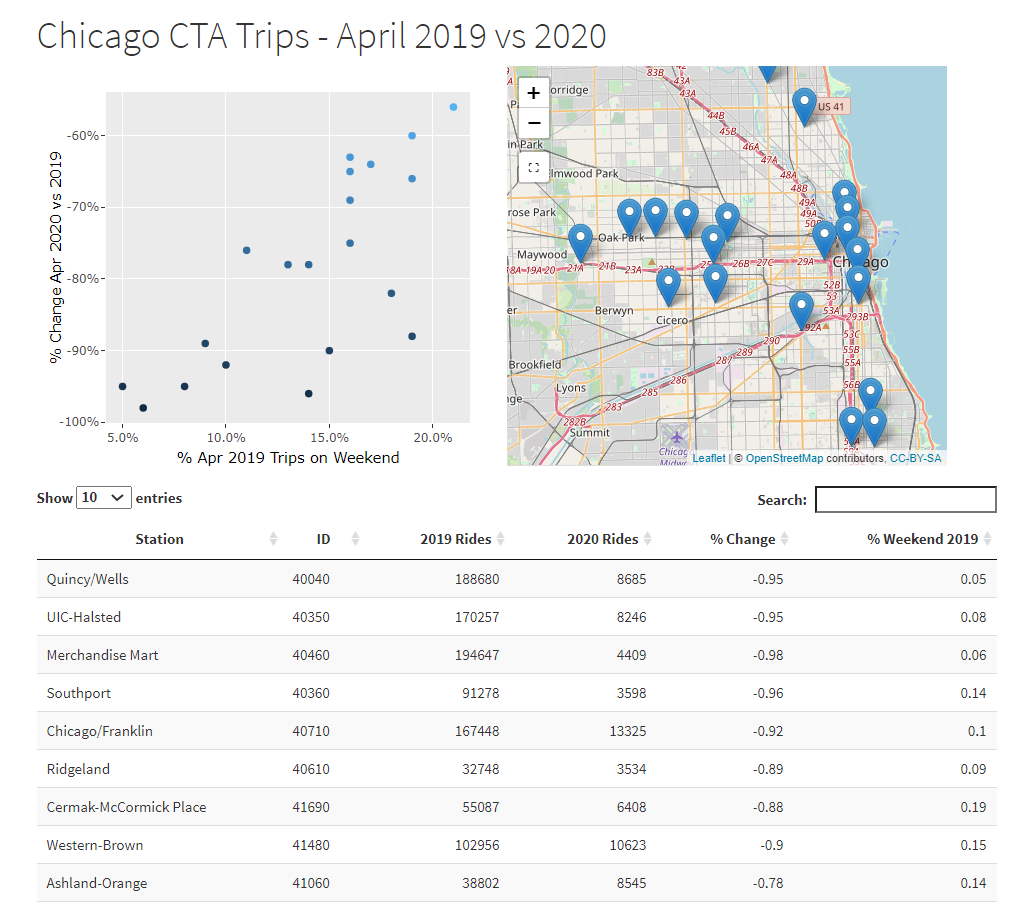Open the Leaflet attribution link
This screenshot has width=1016, height=903.
pos(709,458)
